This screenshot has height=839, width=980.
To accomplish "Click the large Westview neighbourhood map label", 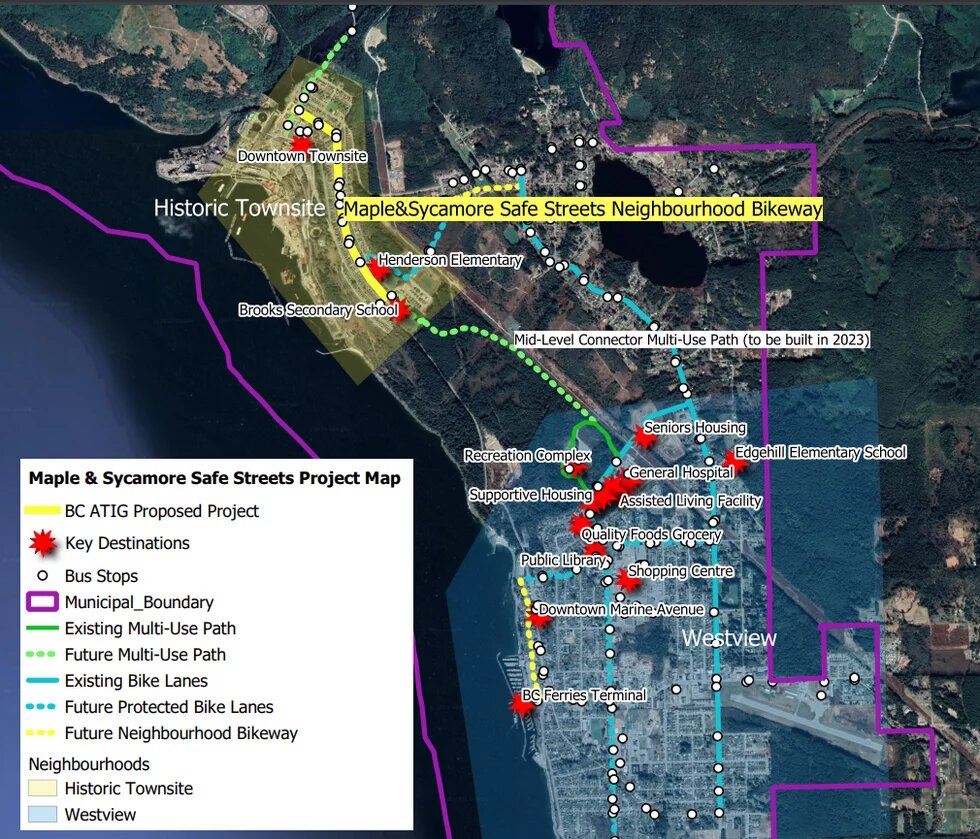I will tap(729, 638).
